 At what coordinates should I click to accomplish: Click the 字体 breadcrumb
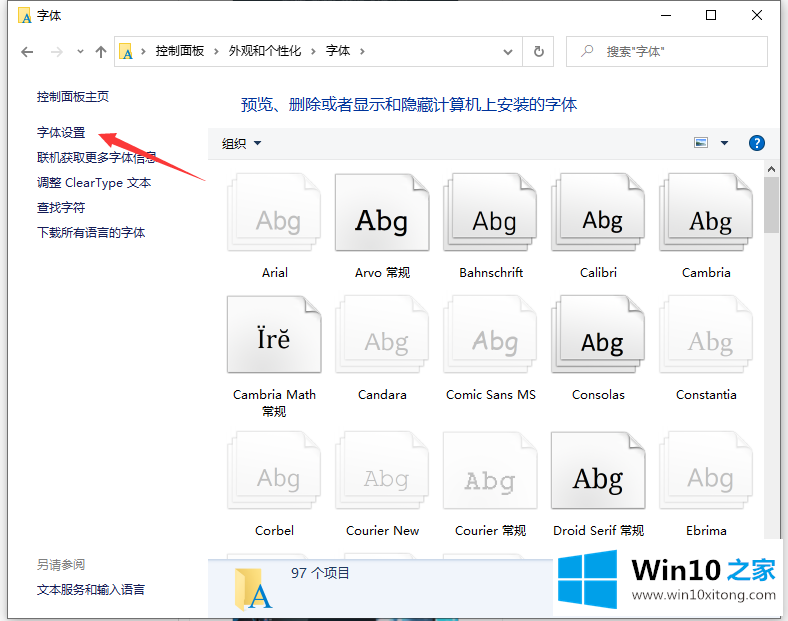(338, 51)
